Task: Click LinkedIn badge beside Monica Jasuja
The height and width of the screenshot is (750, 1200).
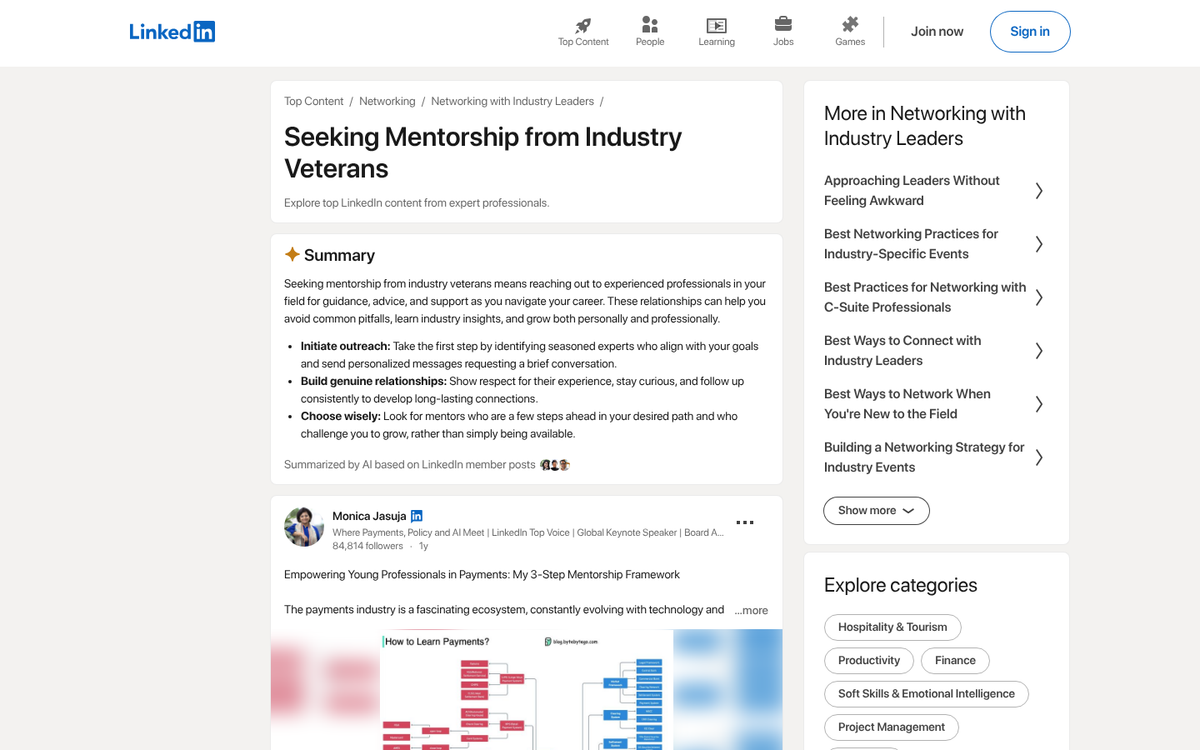Action: click(417, 516)
